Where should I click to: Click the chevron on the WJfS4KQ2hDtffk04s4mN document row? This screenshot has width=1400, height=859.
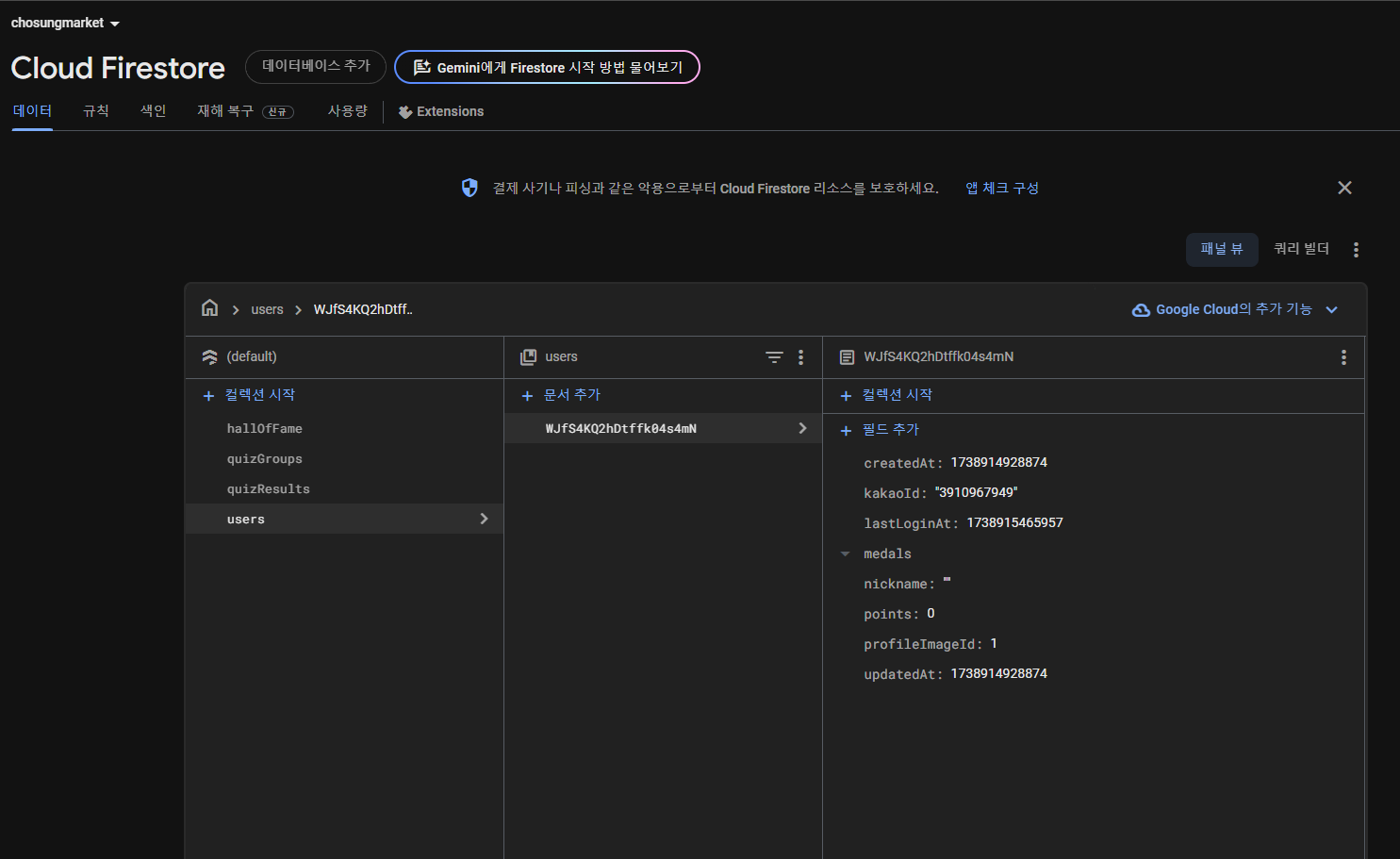pyautogui.click(x=802, y=428)
